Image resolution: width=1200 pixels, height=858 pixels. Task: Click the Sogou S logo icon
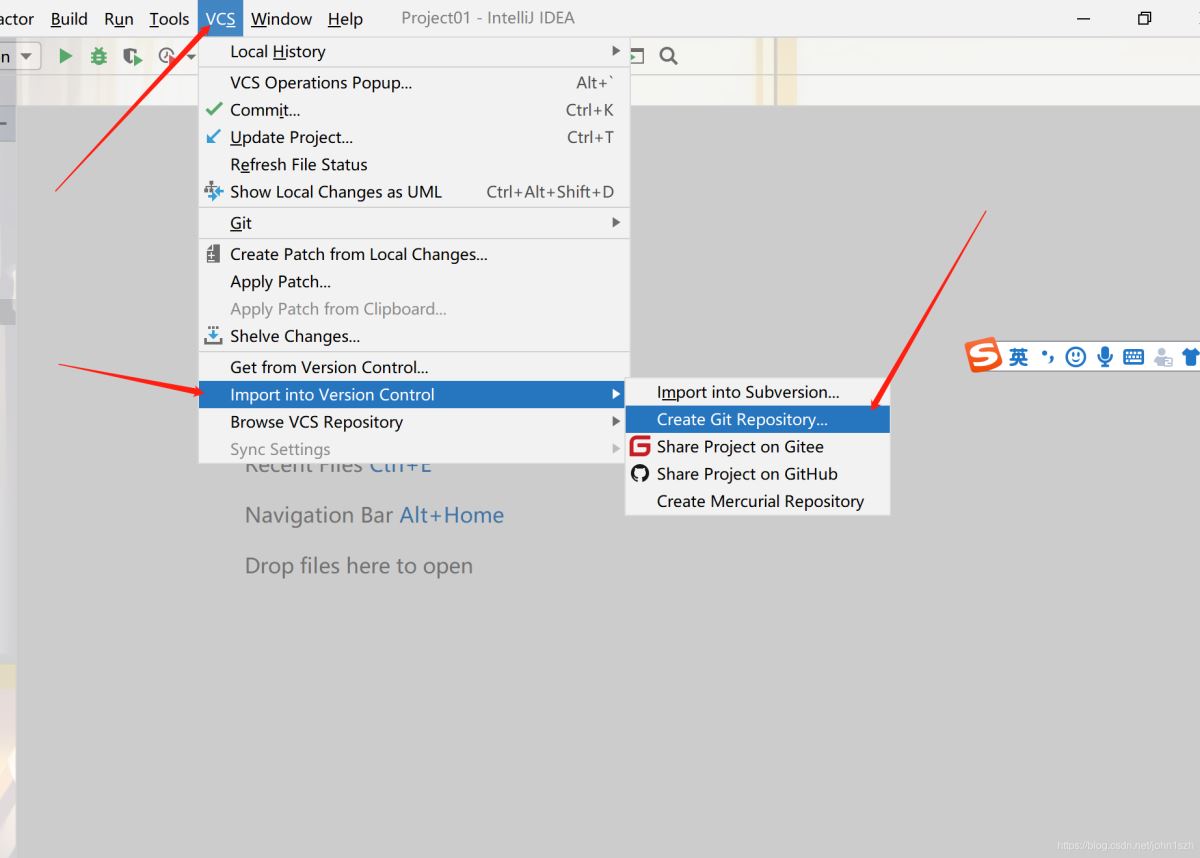[984, 355]
